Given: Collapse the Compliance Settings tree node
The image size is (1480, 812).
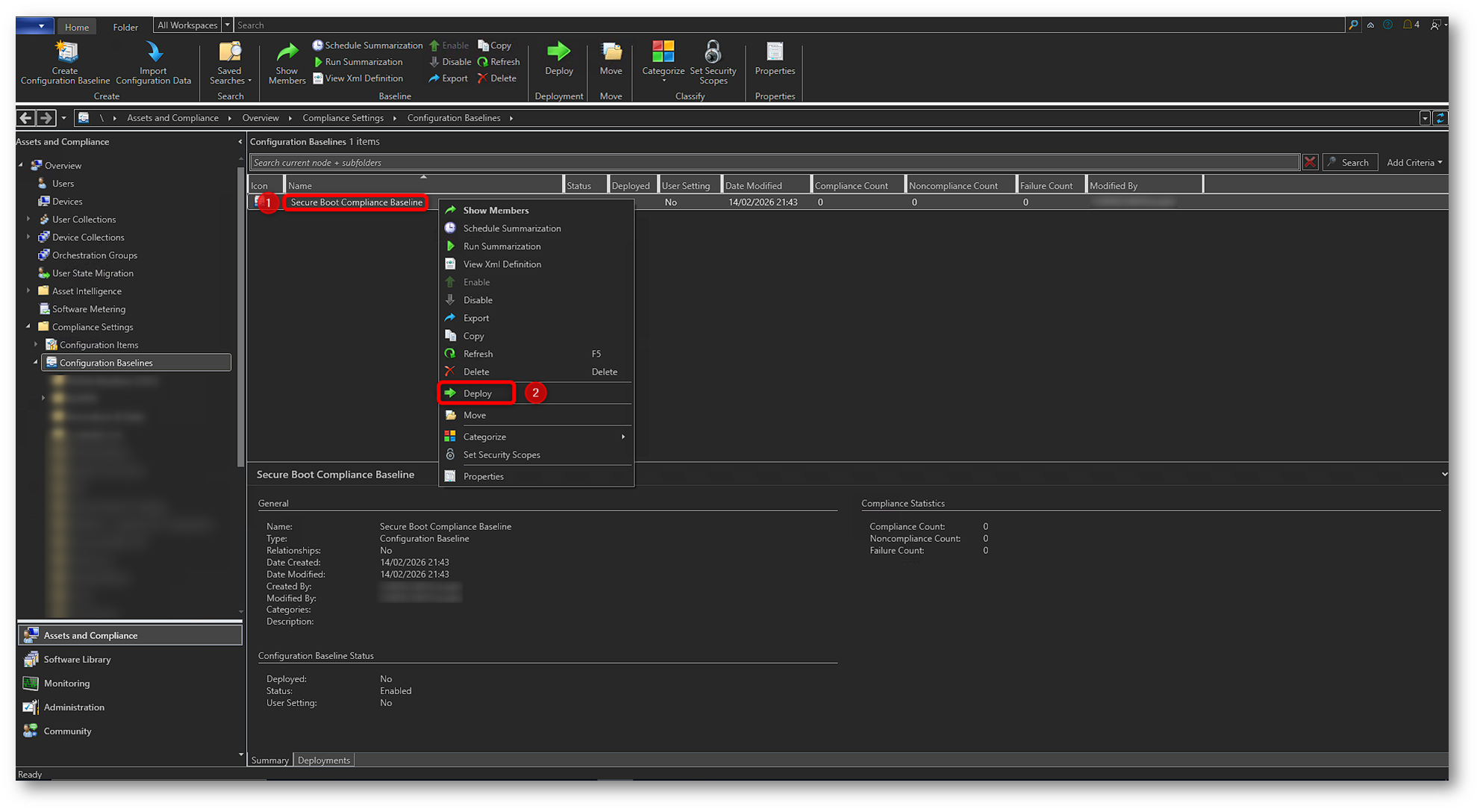Looking at the screenshot, I should click(x=28, y=327).
